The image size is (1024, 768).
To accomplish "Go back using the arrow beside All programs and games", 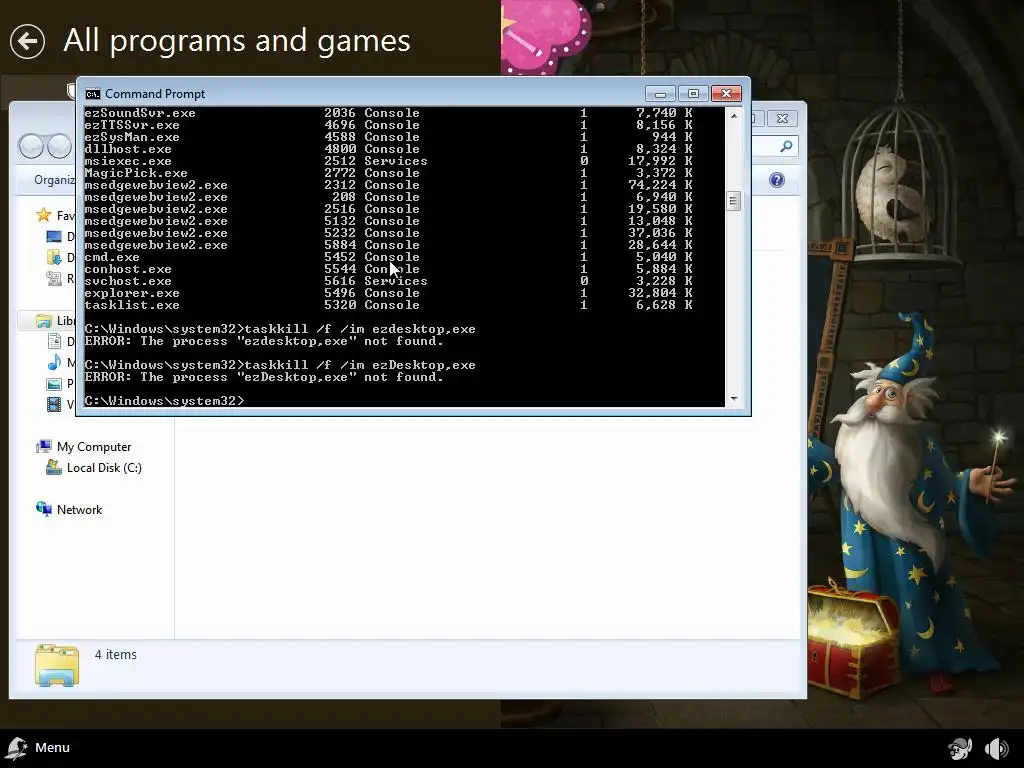I will tap(27, 41).
